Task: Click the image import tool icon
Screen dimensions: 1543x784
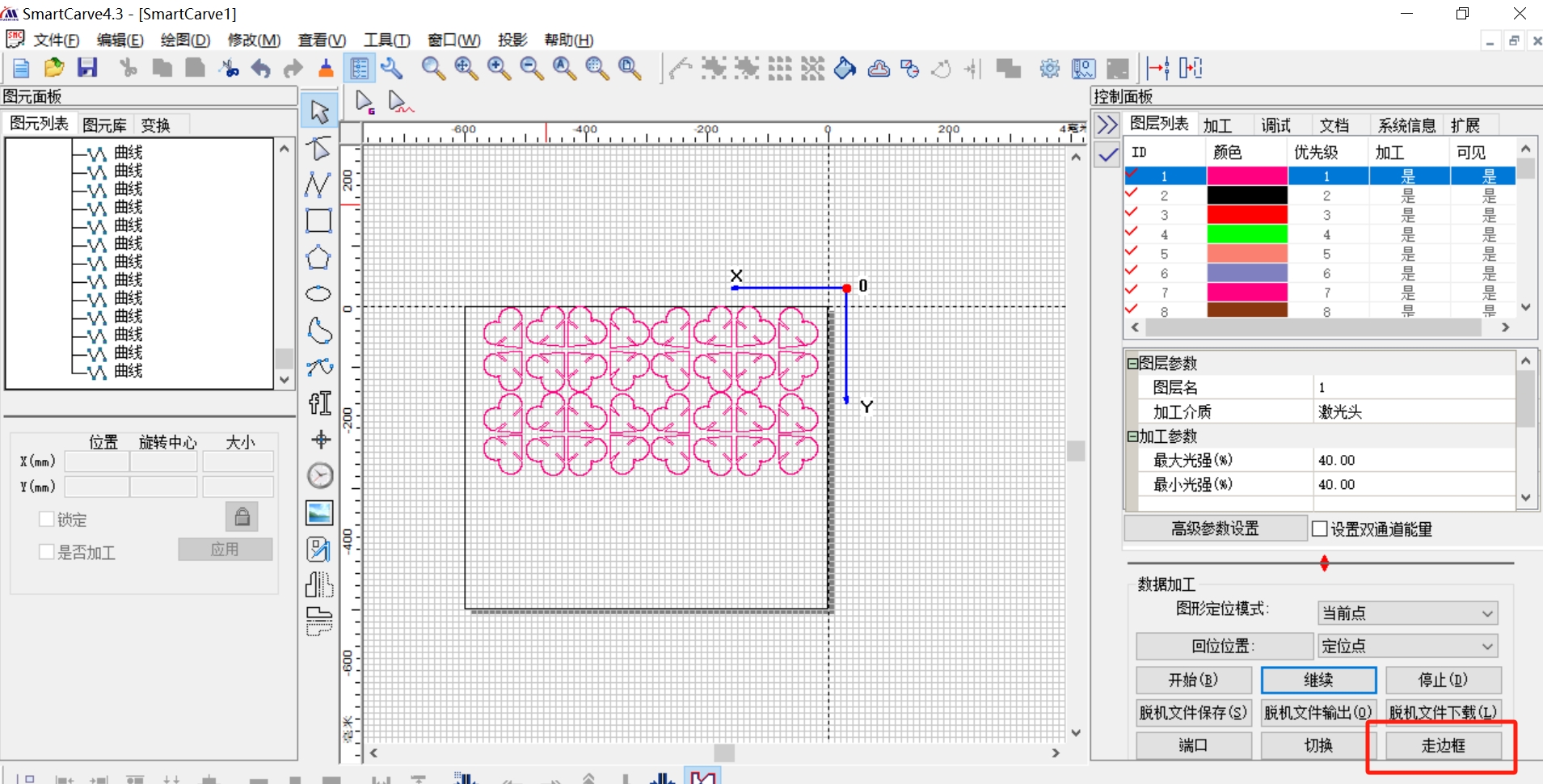Action: coord(320,512)
